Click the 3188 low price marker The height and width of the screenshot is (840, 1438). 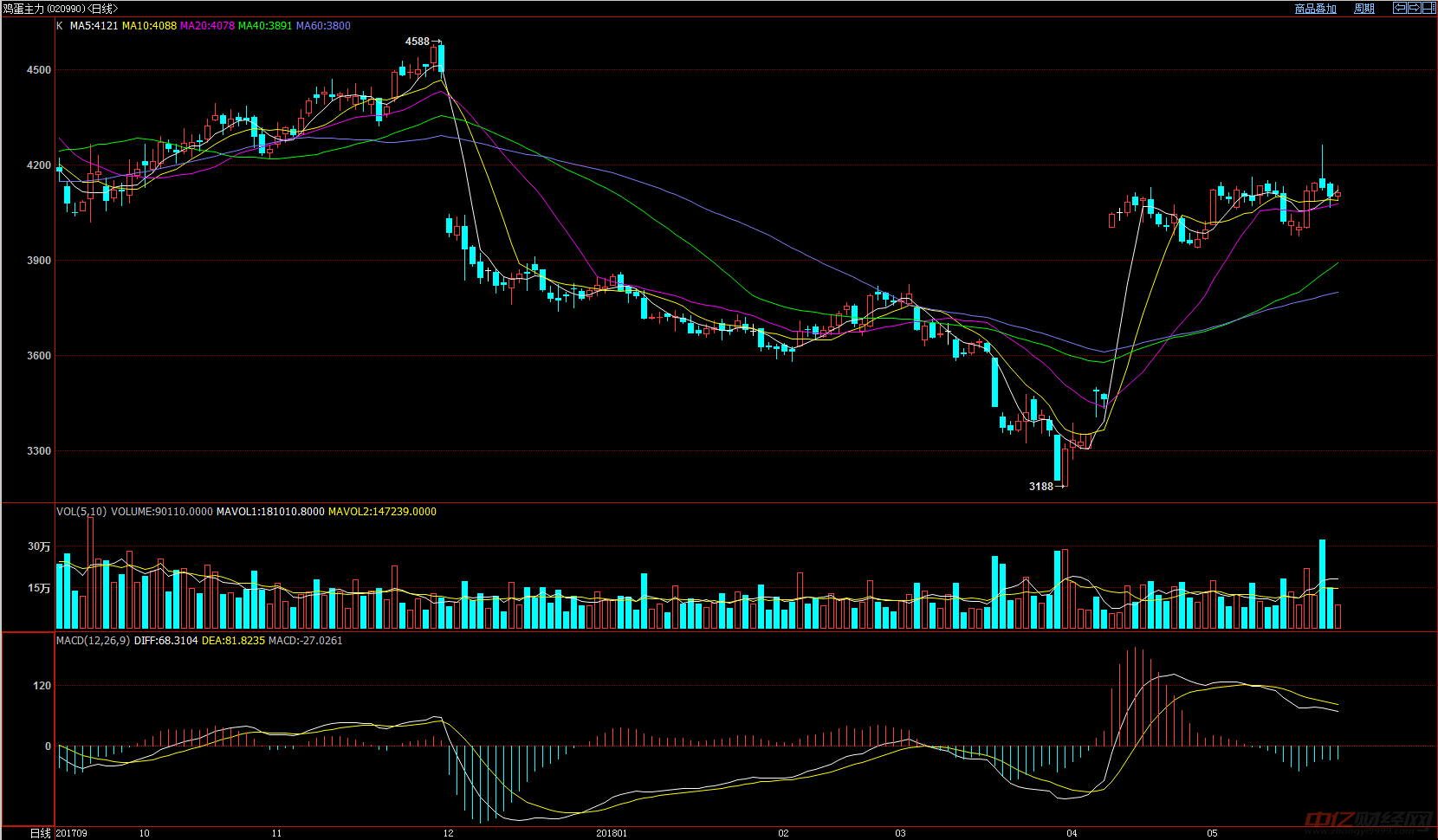pyautogui.click(x=1040, y=487)
